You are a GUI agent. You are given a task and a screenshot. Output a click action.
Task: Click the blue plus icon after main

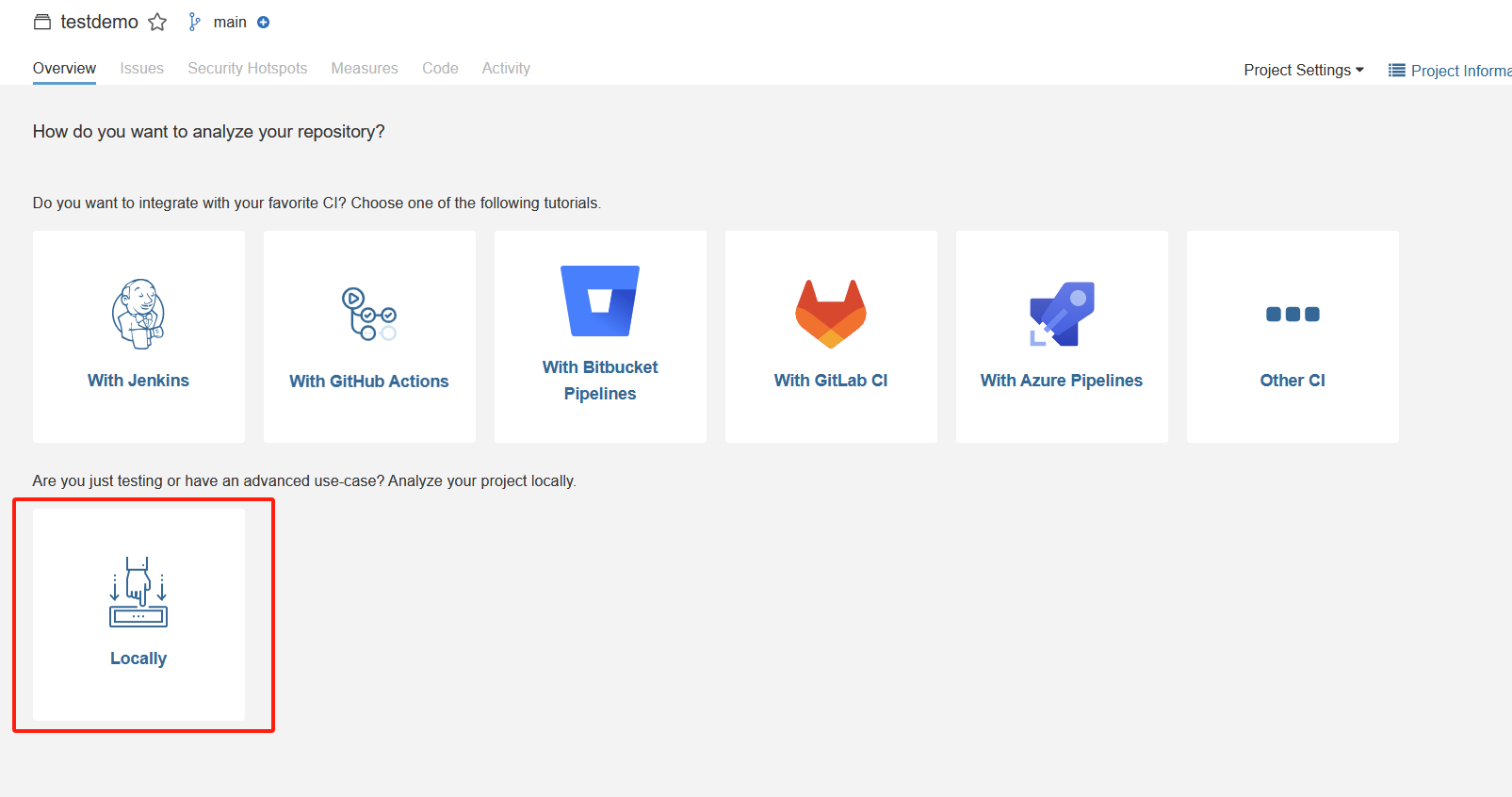264,23
